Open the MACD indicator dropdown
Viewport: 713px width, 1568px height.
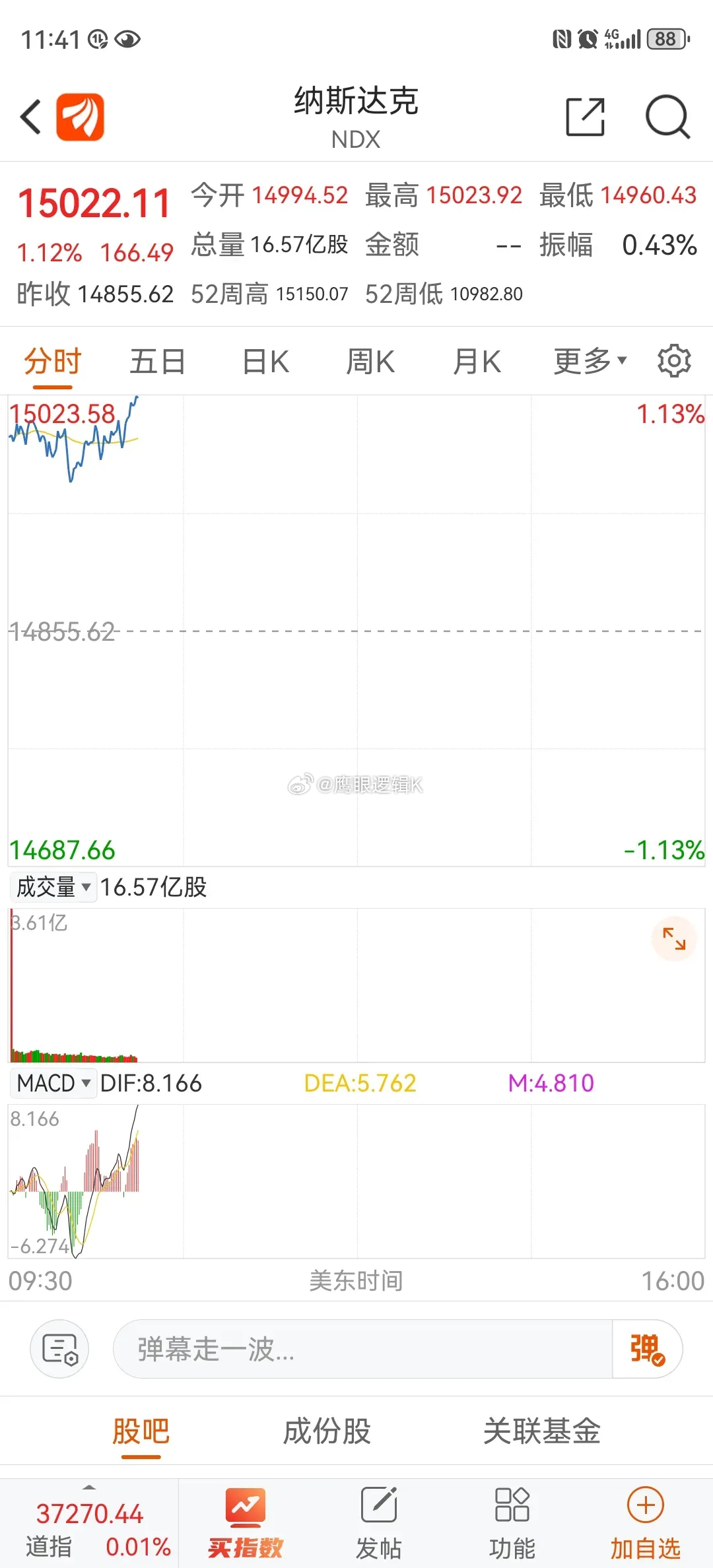53,1083
